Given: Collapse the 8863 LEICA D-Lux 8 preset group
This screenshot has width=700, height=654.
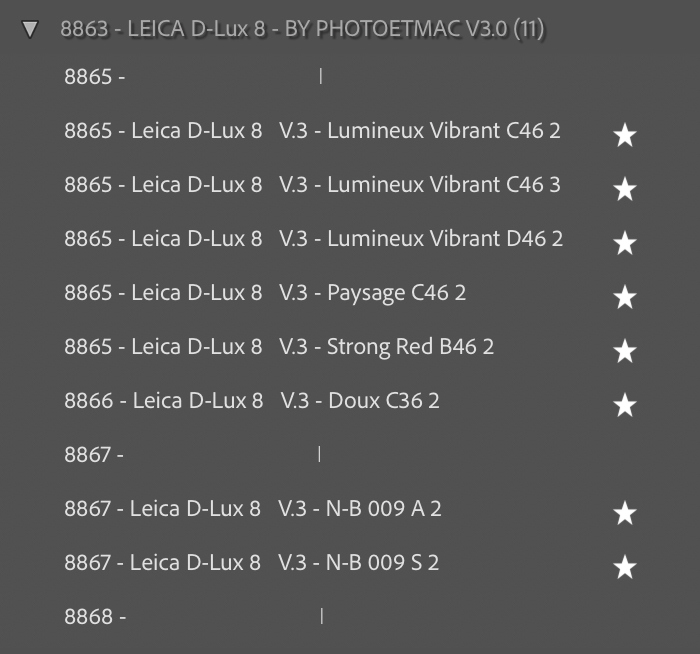Looking at the screenshot, I should [30, 30].
